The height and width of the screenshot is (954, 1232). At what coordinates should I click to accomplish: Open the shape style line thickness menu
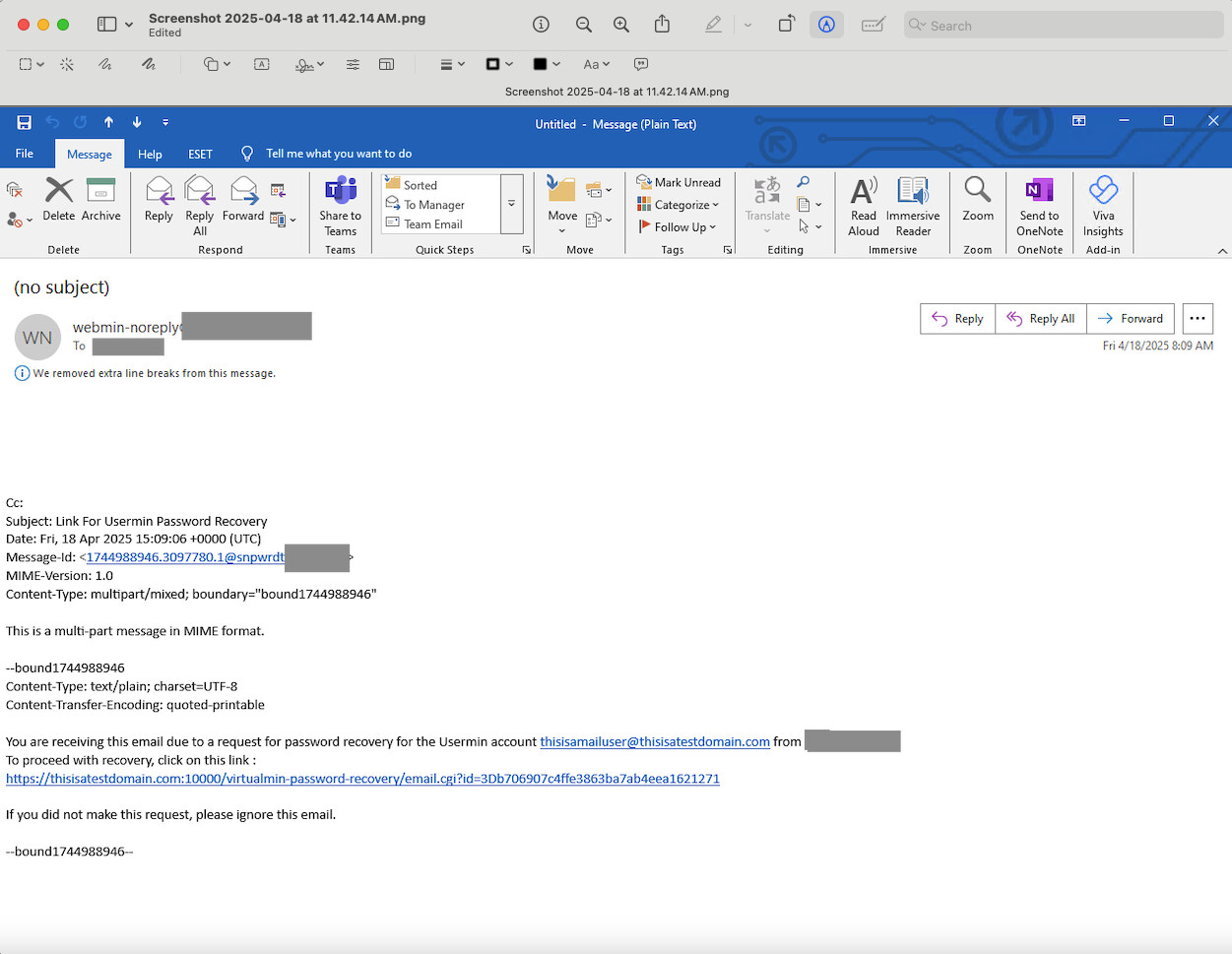coord(452,64)
